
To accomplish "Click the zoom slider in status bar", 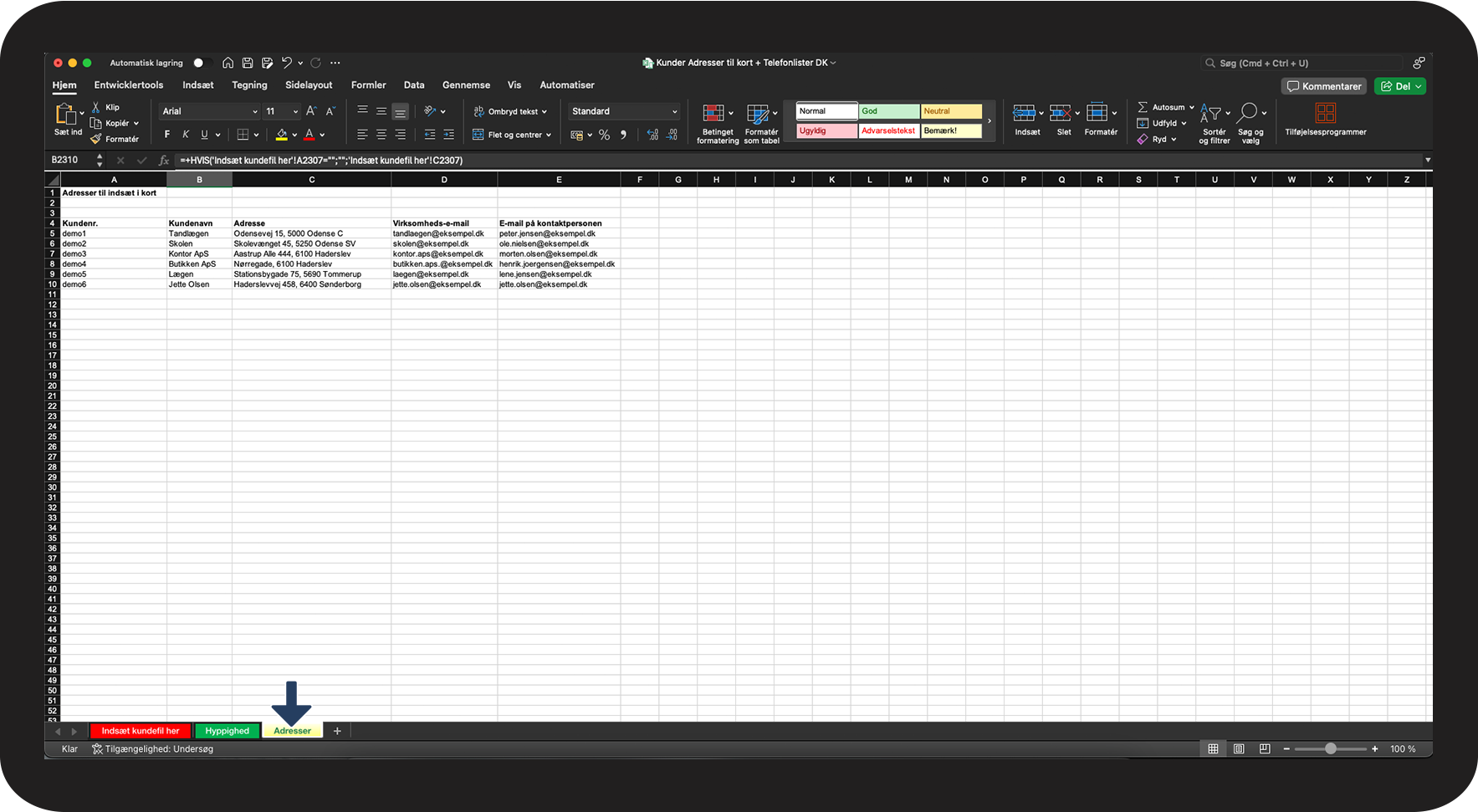I will point(1330,749).
